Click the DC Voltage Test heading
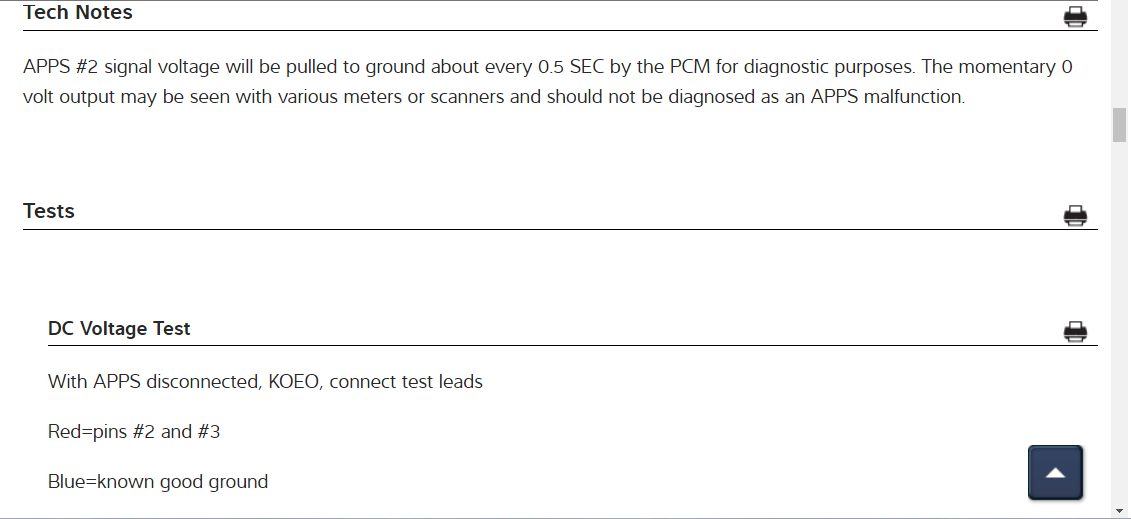Viewport: 1131px width, 519px height. pos(119,328)
